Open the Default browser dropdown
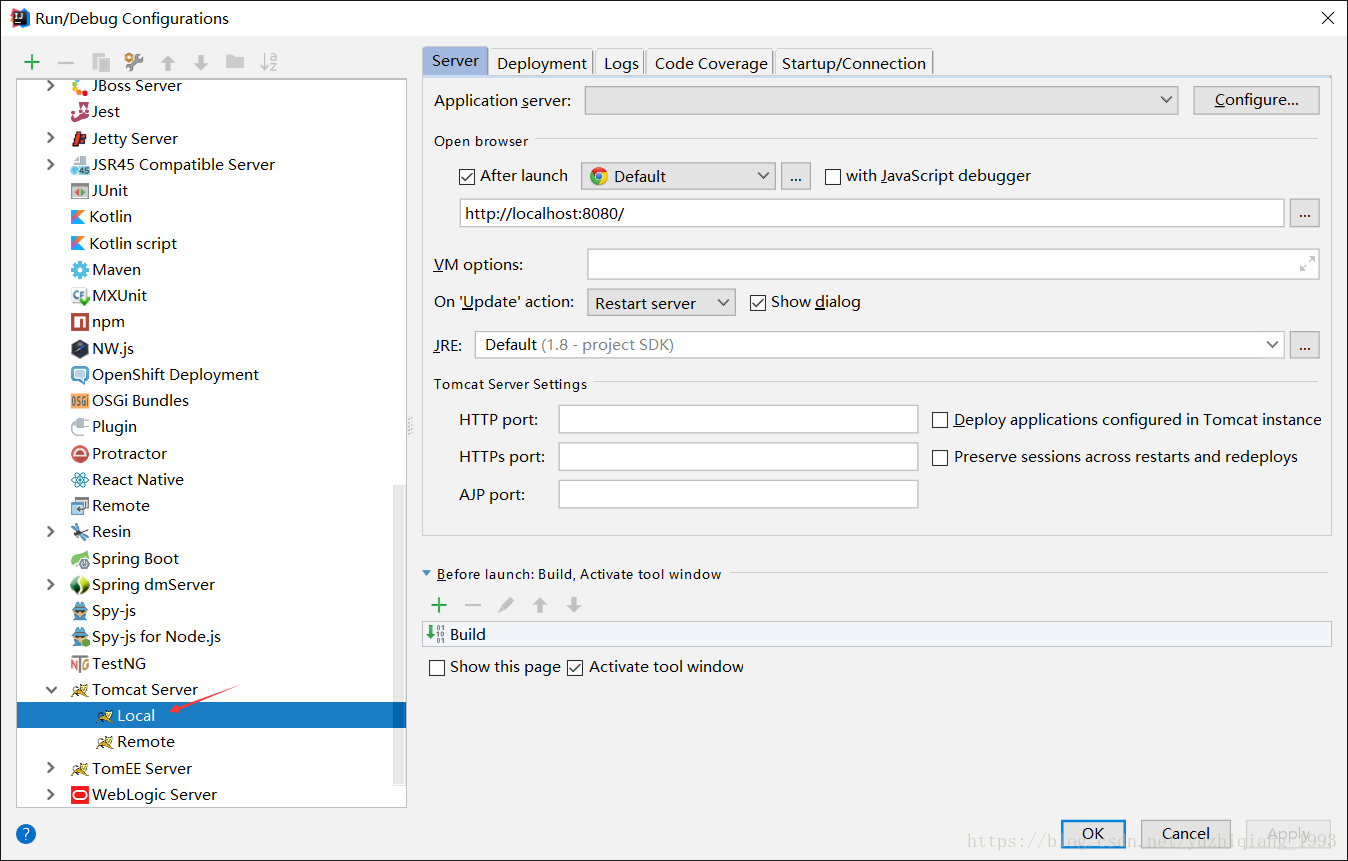The width and height of the screenshot is (1348, 861). (x=678, y=176)
